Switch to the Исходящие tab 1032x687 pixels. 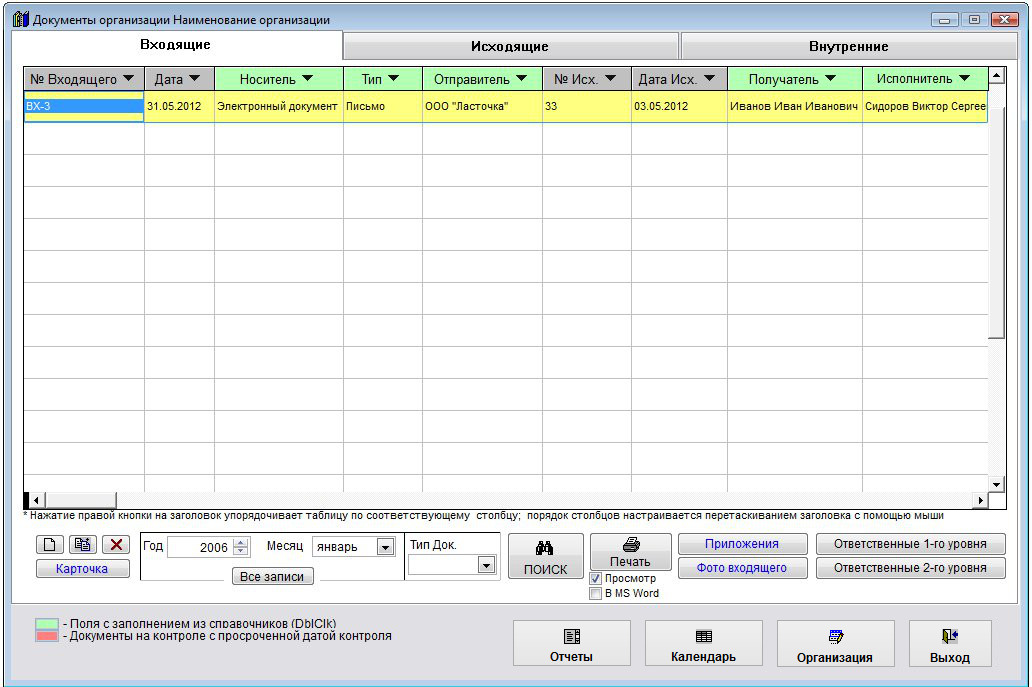510,46
